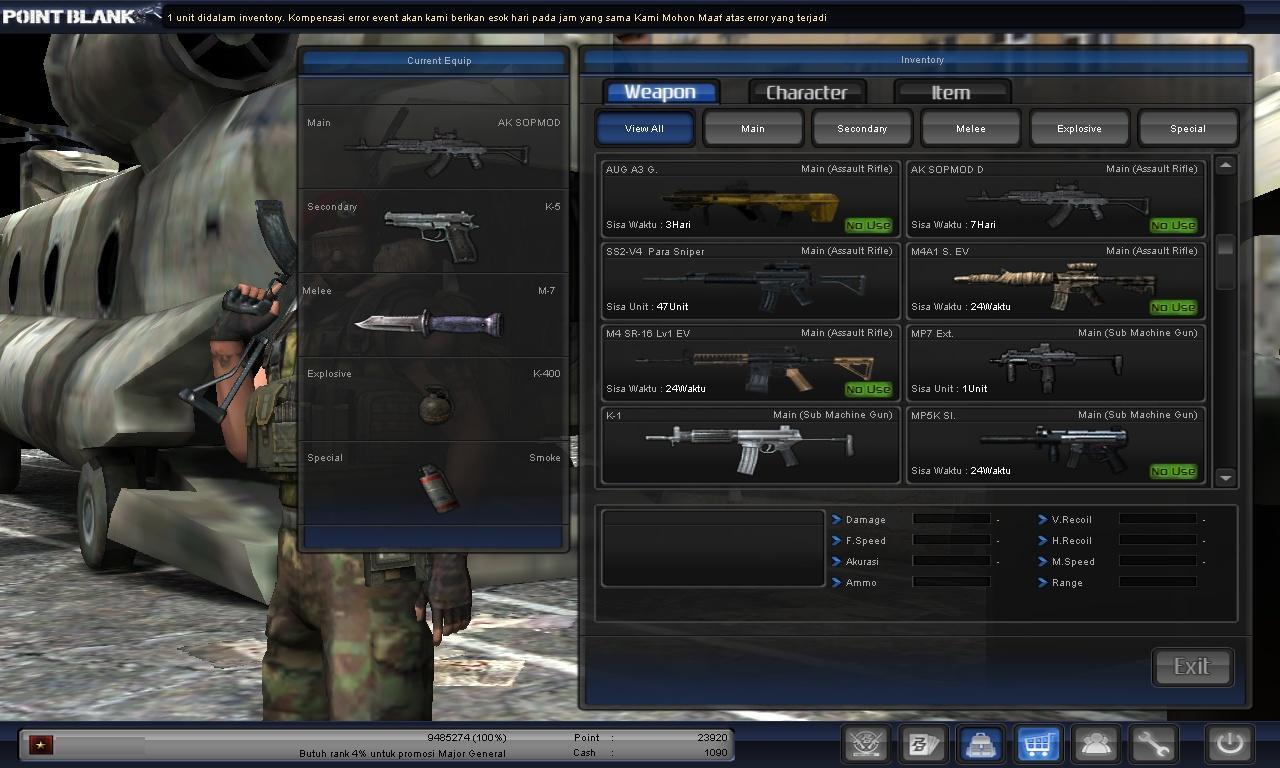The width and height of the screenshot is (1280, 768).
Task: Open the community people icon
Action: click(1096, 744)
